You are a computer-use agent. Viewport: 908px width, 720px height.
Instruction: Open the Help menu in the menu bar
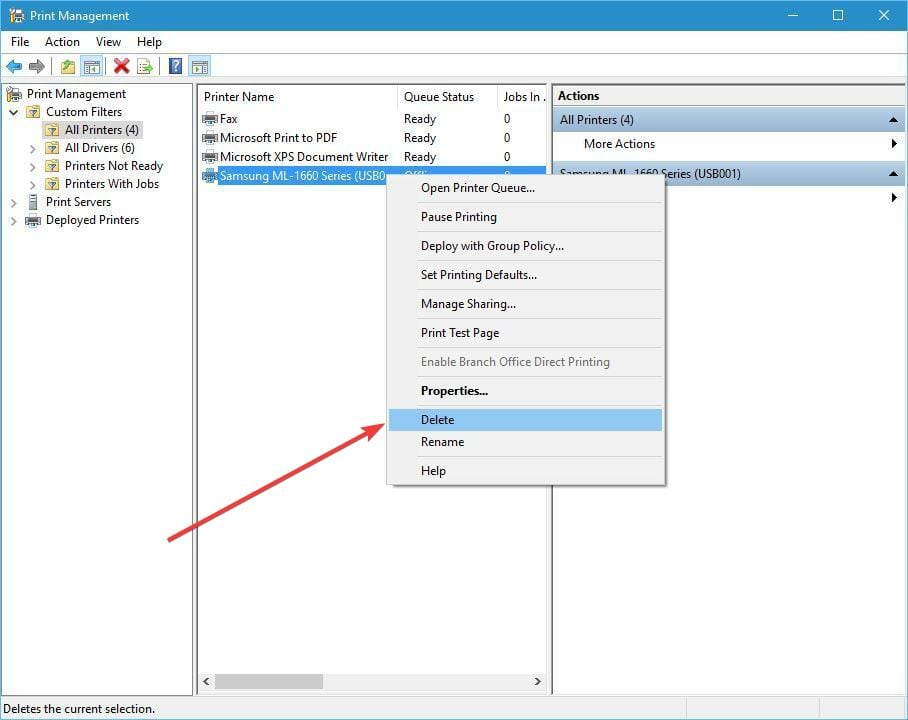(x=149, y=42)
